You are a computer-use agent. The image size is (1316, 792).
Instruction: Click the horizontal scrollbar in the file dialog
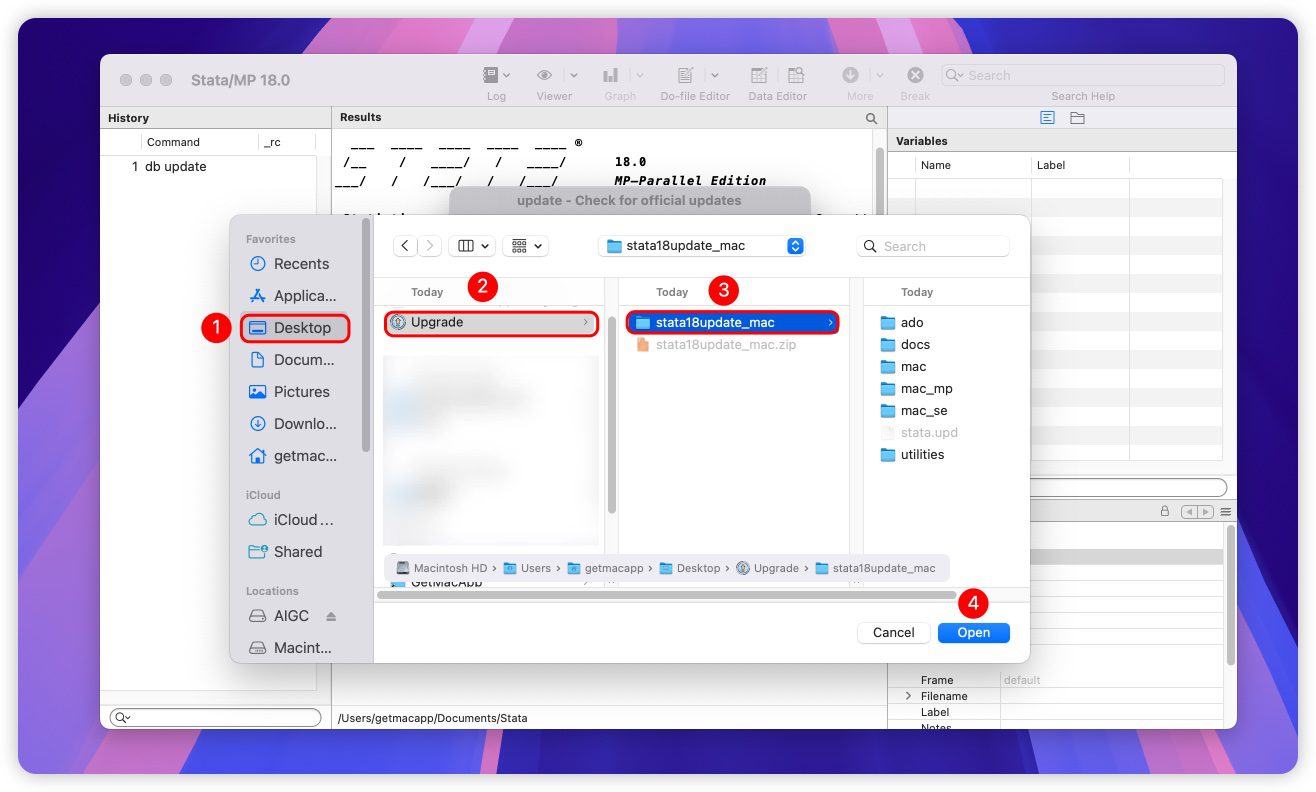tap(666, 595)
